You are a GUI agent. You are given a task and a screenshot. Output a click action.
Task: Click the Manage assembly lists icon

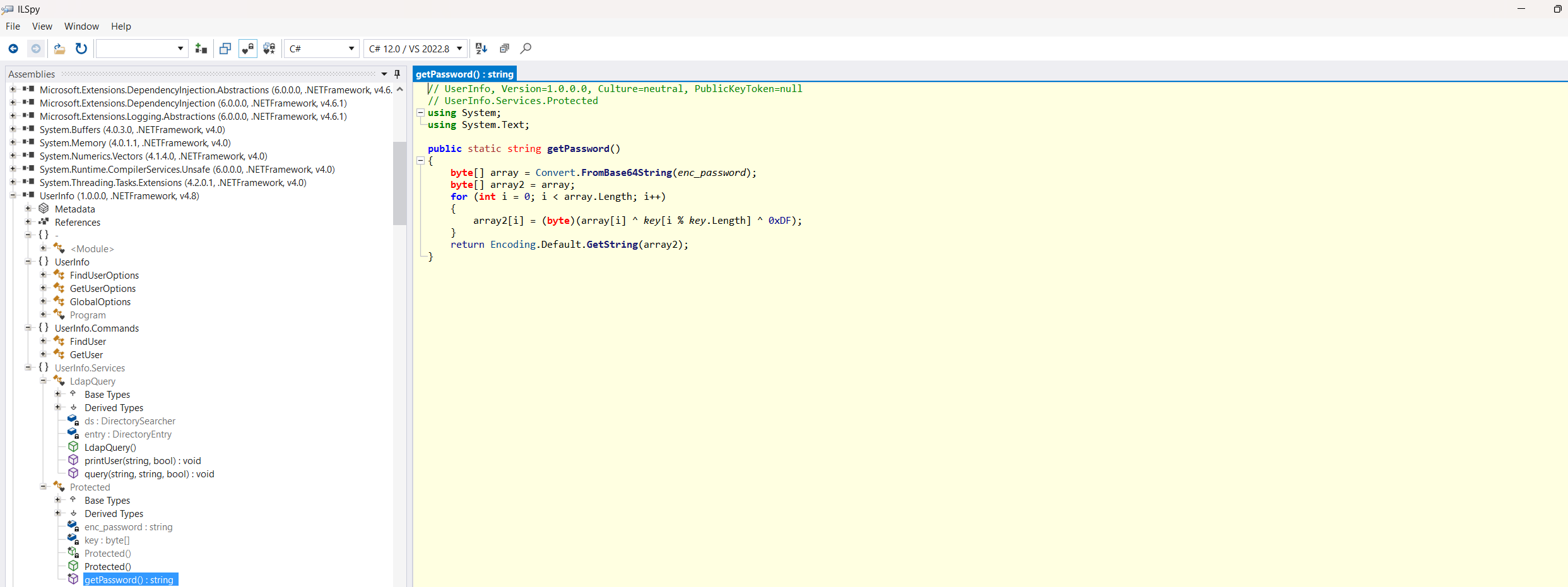tap(201, 49)
